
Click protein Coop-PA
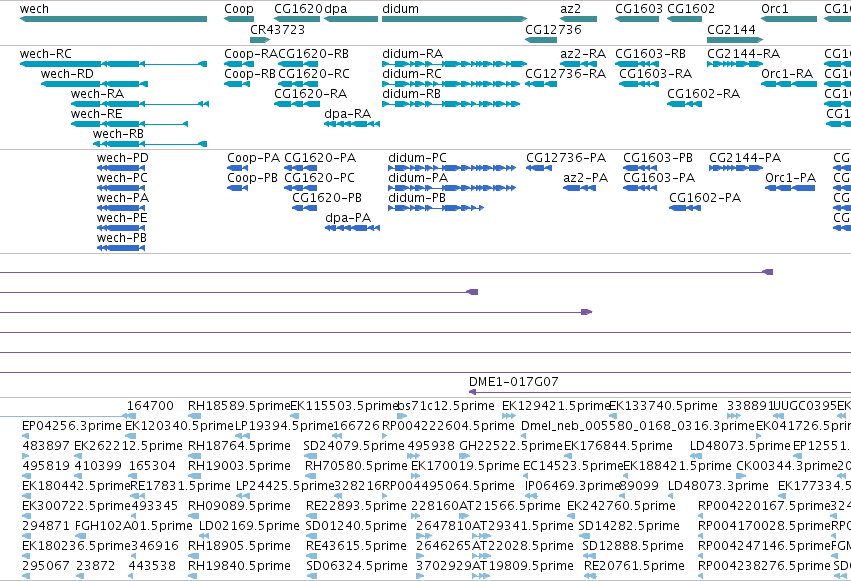click(238, 168)
